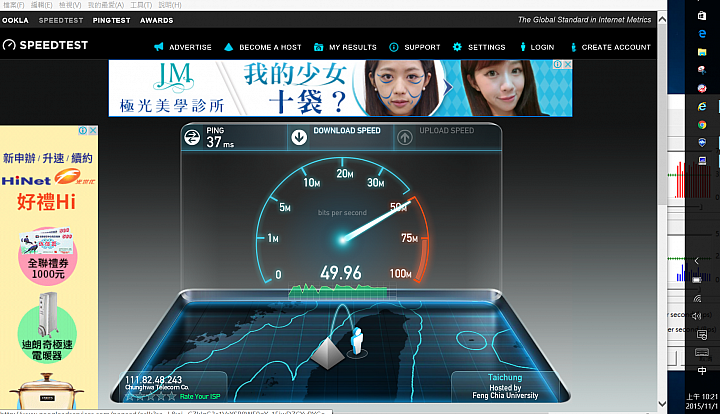720x414 pixels.
Task: Open Google Chrome from the taskbar
Action: click(702, 124)
